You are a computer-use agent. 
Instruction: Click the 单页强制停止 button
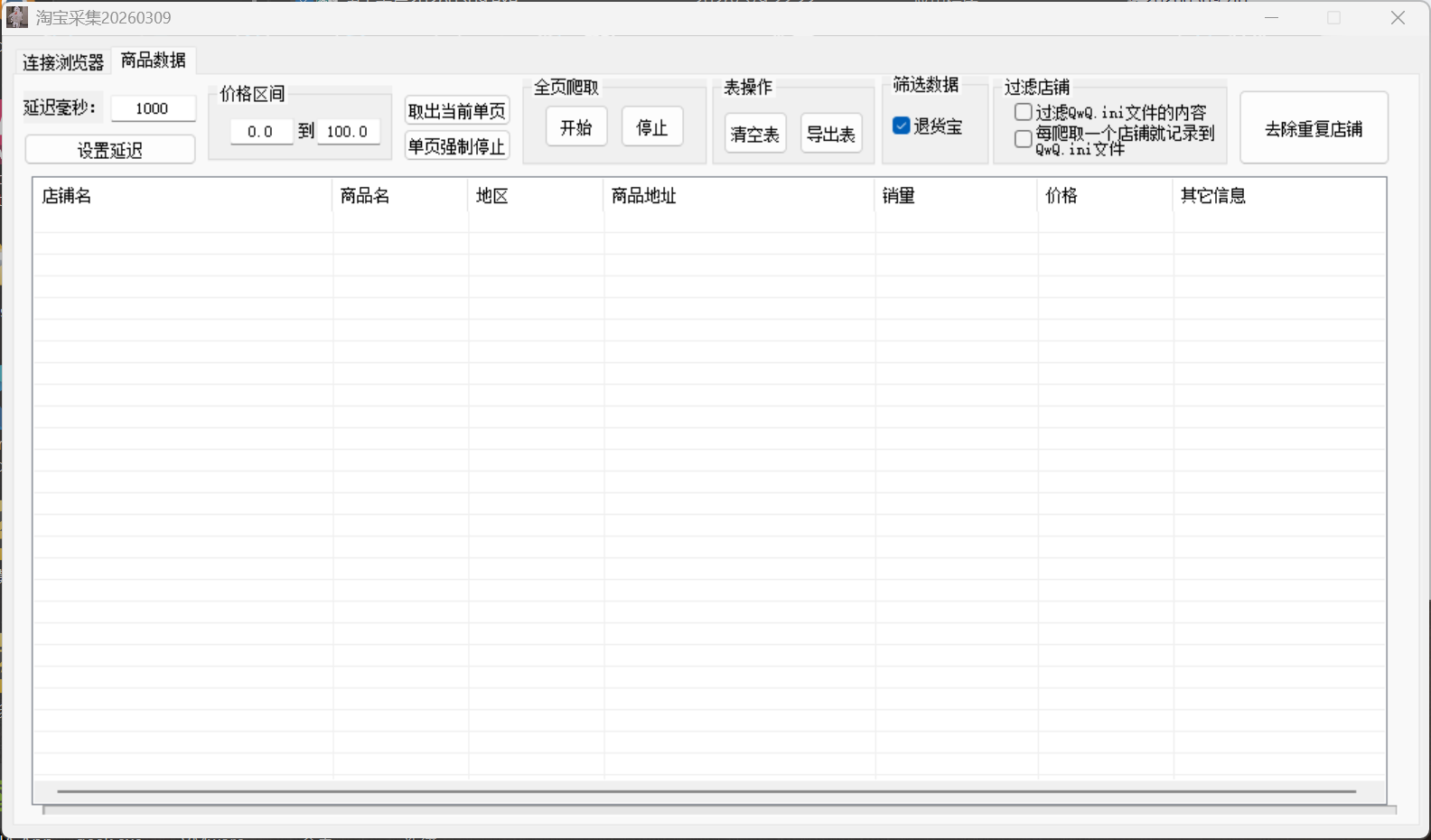tap(457, 146)
